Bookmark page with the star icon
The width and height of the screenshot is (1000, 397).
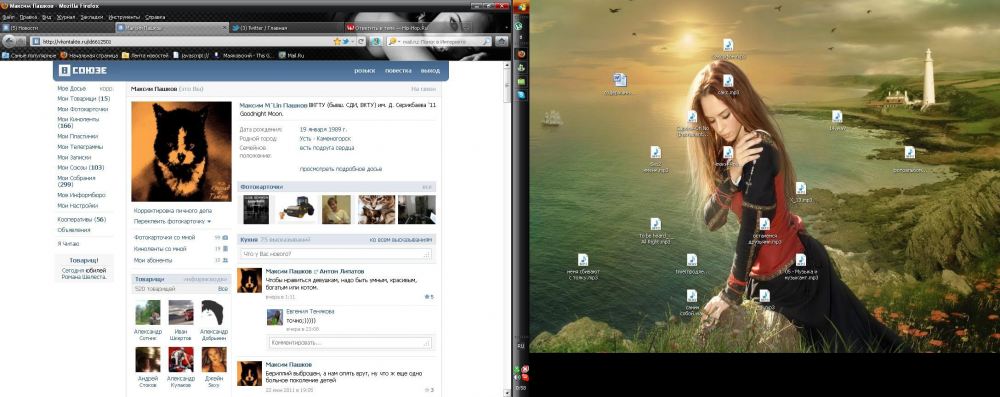(337, 41)
